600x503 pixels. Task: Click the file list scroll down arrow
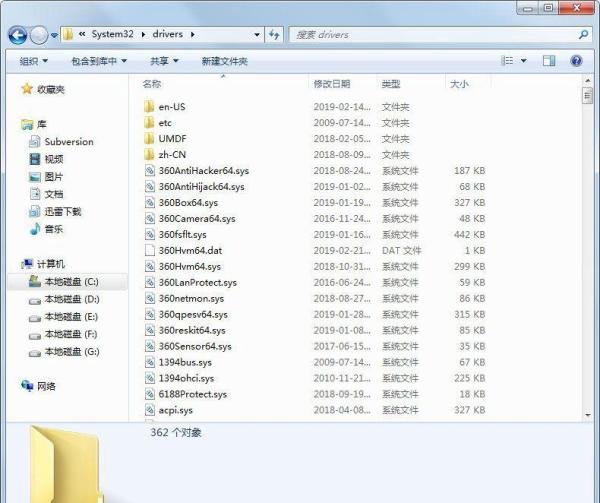pos(587,415)
